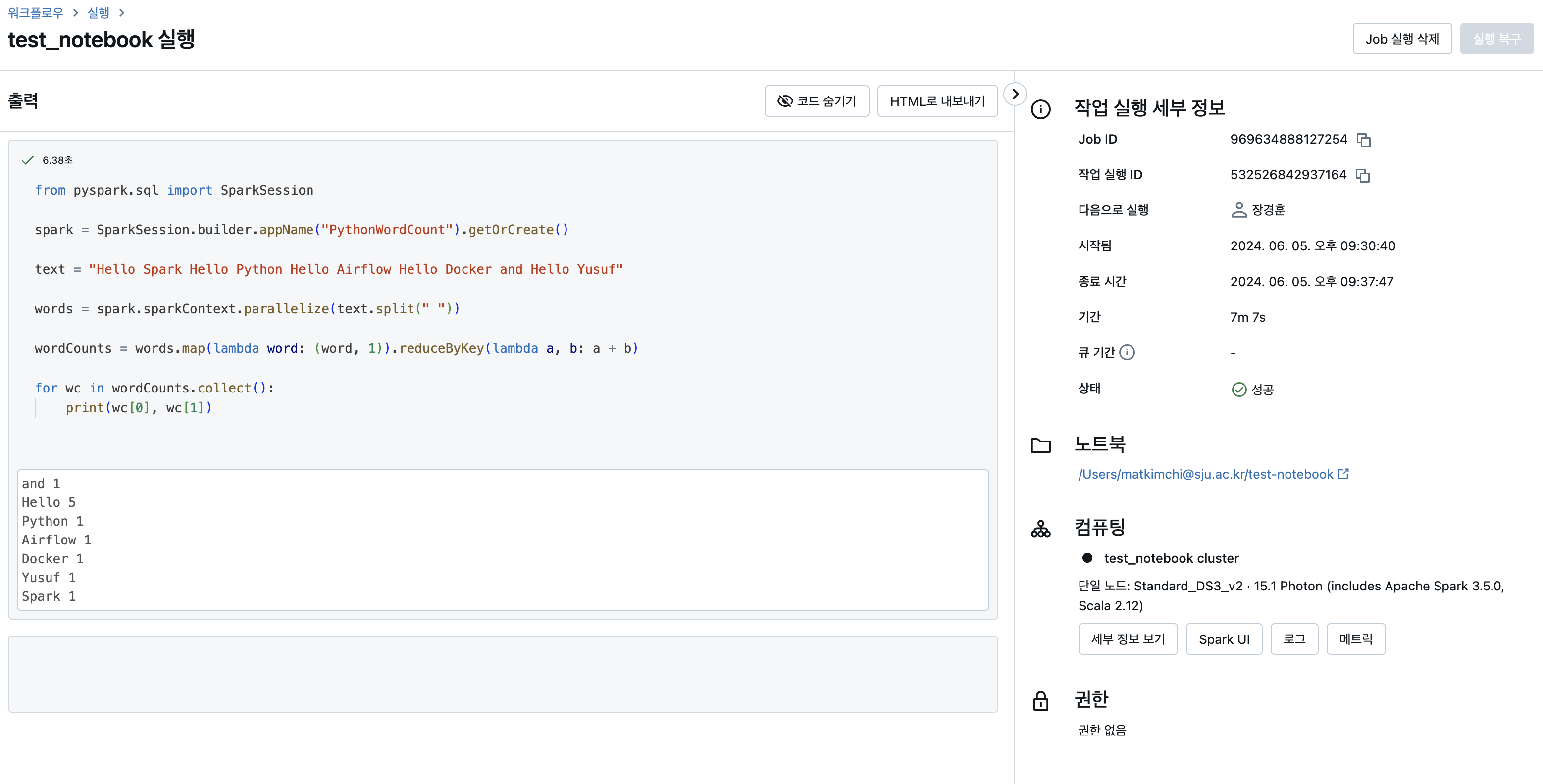The height and width of the screenshot is (784, 1543).
Task: Go to 워크플로우 breadcrumb
Action: (35, 12)
